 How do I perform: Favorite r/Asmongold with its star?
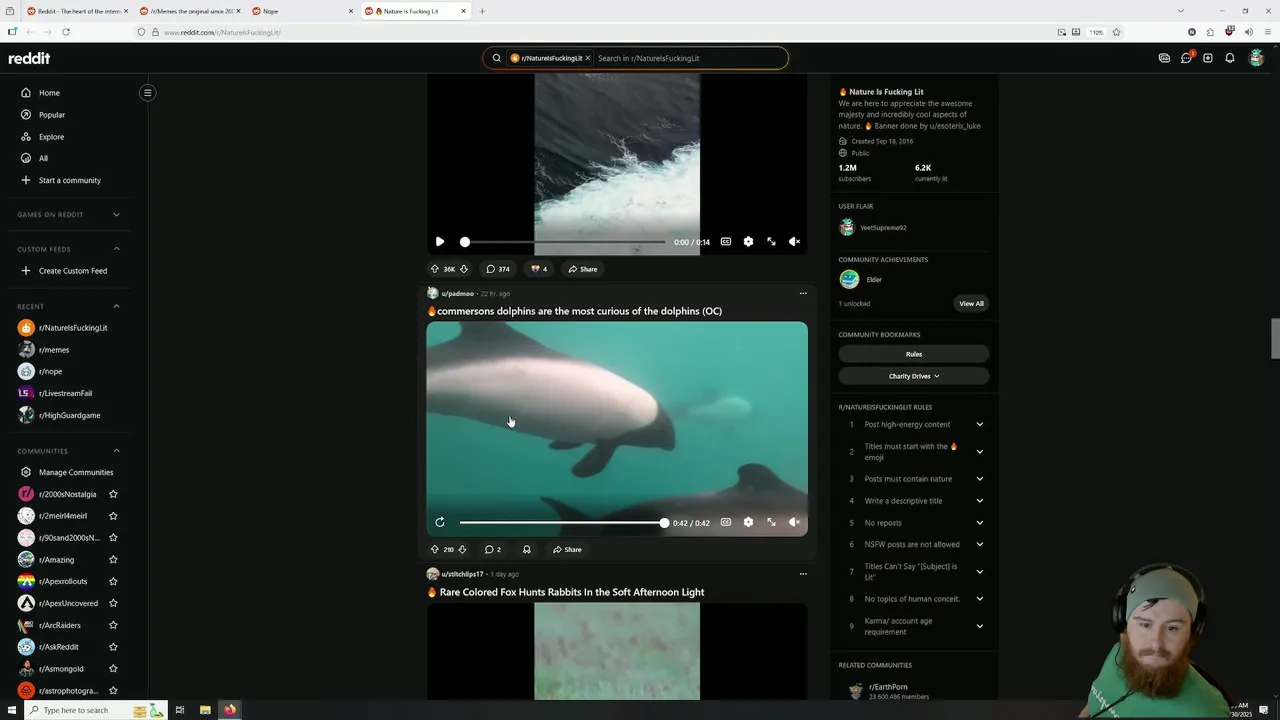[113, 669]
